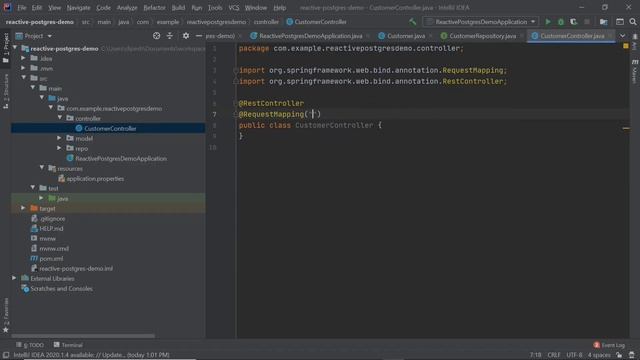640x360 pixels.
Task: Expand External Libraries node
Action: pos(15,278)
